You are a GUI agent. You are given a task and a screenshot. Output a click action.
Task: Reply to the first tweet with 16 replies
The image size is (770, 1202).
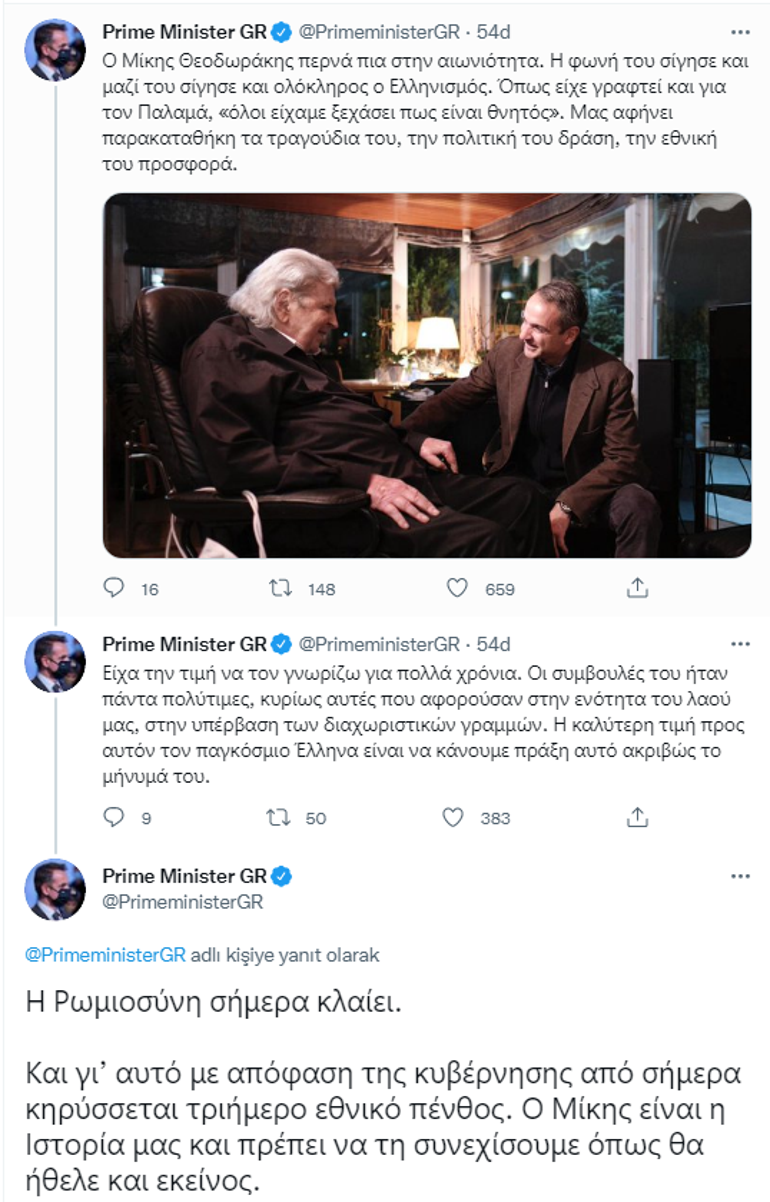(115, 589)
